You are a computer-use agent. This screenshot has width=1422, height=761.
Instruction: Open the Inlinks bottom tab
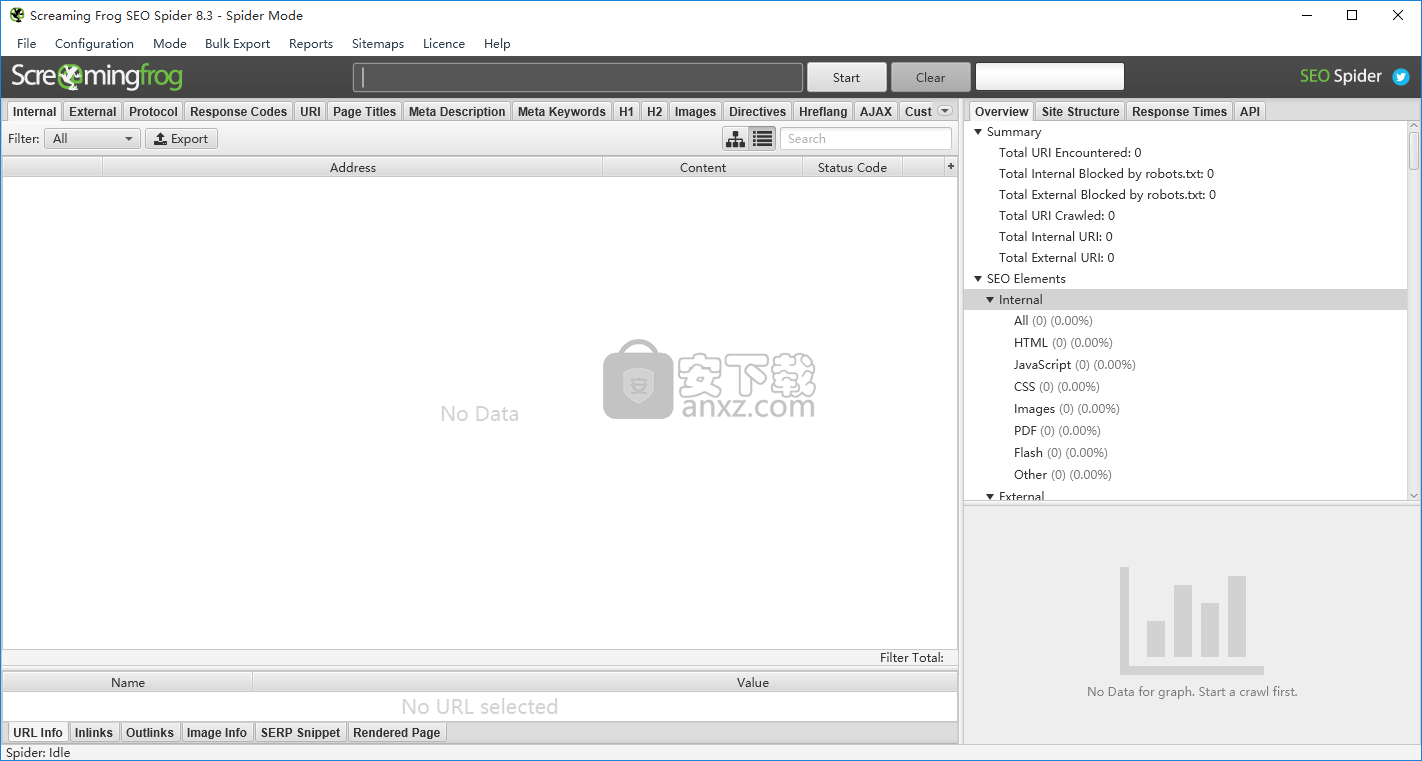coord(94,733)
